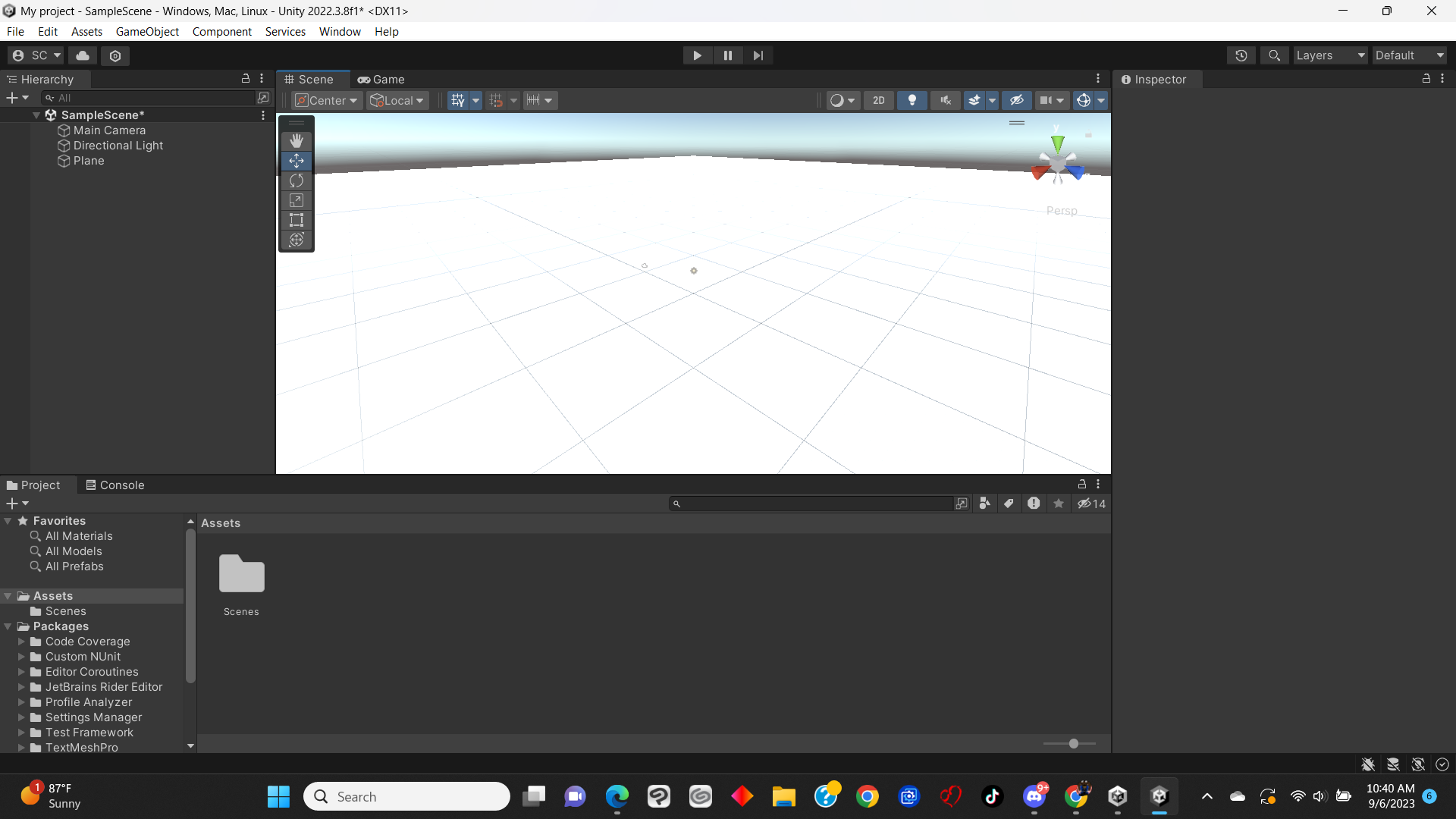Toggle Inspector panel lock
This screenshot has width=1456, height=819.
pos(1426,79)
